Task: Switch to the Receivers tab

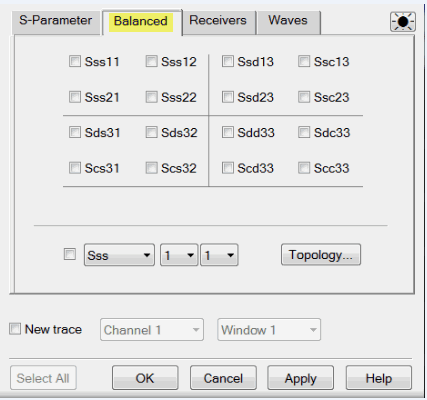Action: 218,22
